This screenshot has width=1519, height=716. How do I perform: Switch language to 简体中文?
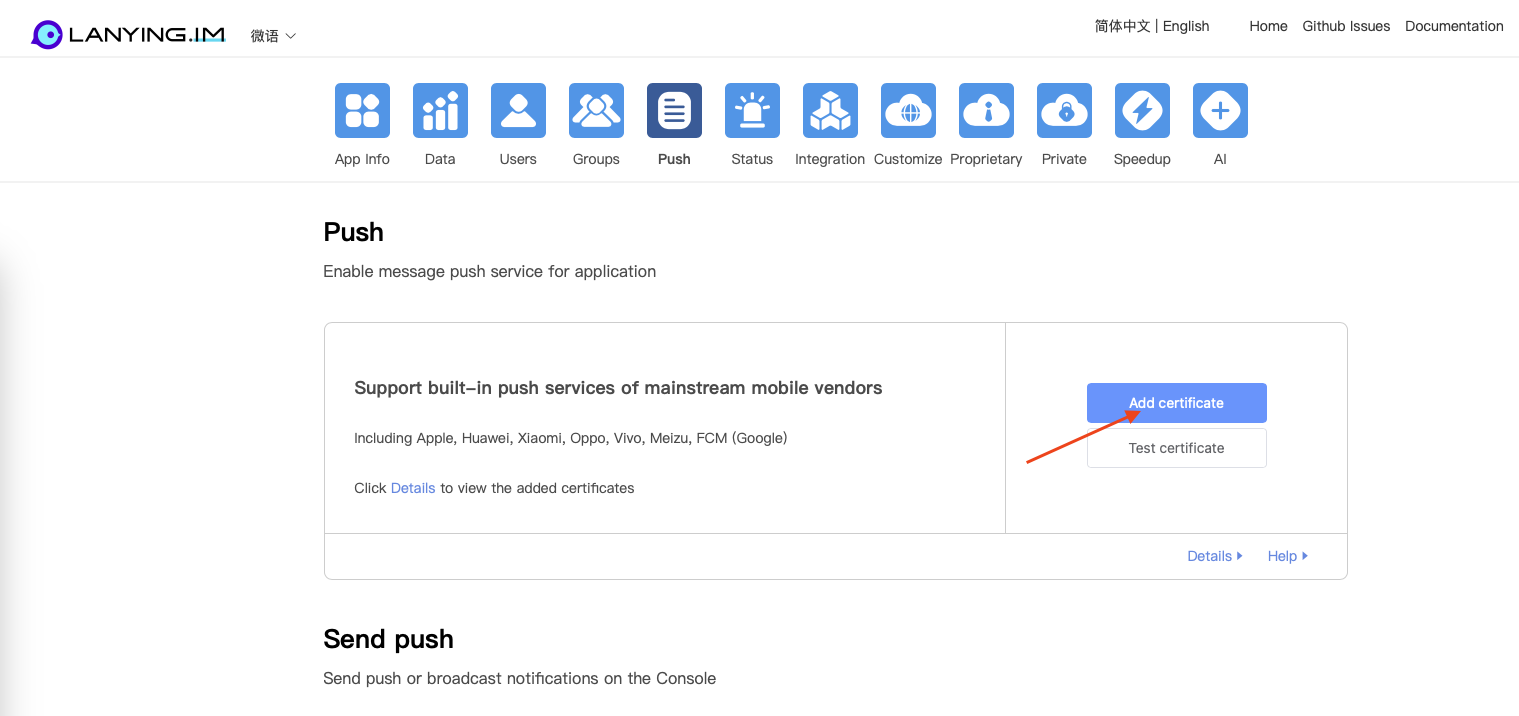[1122, 26]
